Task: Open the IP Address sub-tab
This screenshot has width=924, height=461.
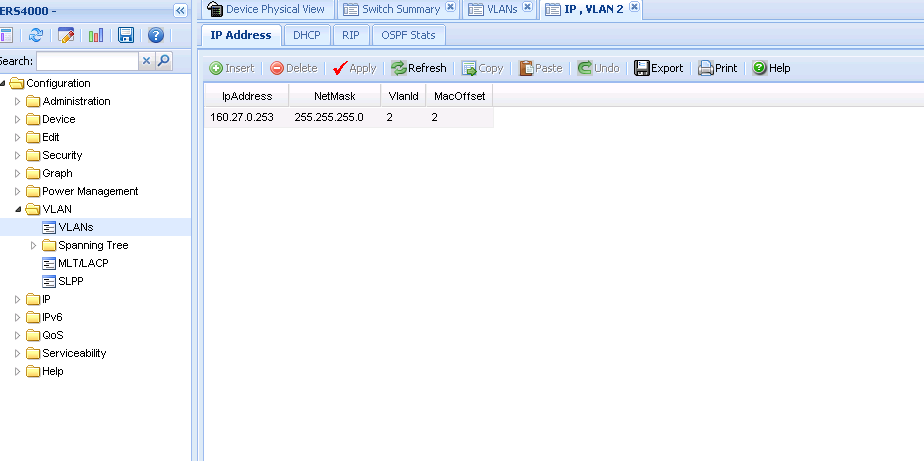Action: [x=241, y=35]
